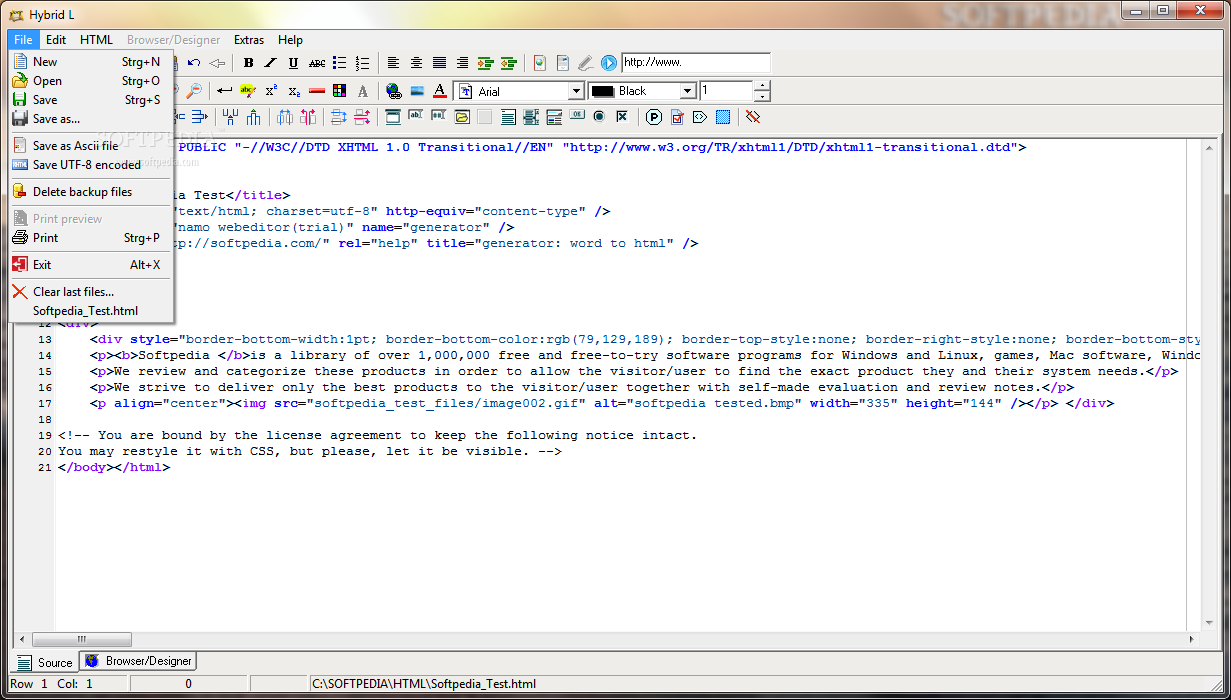Click the Undo arrow icon
Screen dimensions: 1231x700
pos(194,63)
